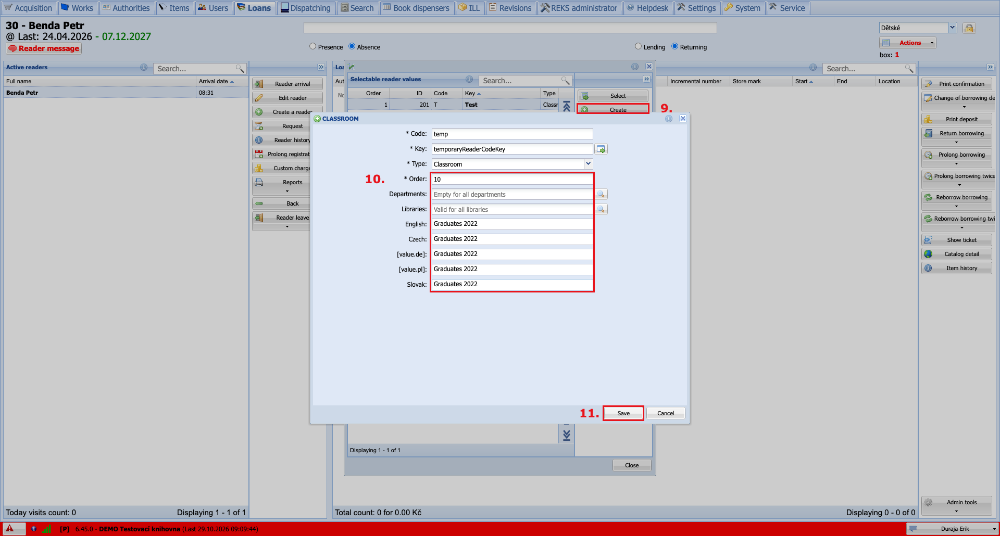
Task: Choose the Returning radio option
Action: point(675,47)
